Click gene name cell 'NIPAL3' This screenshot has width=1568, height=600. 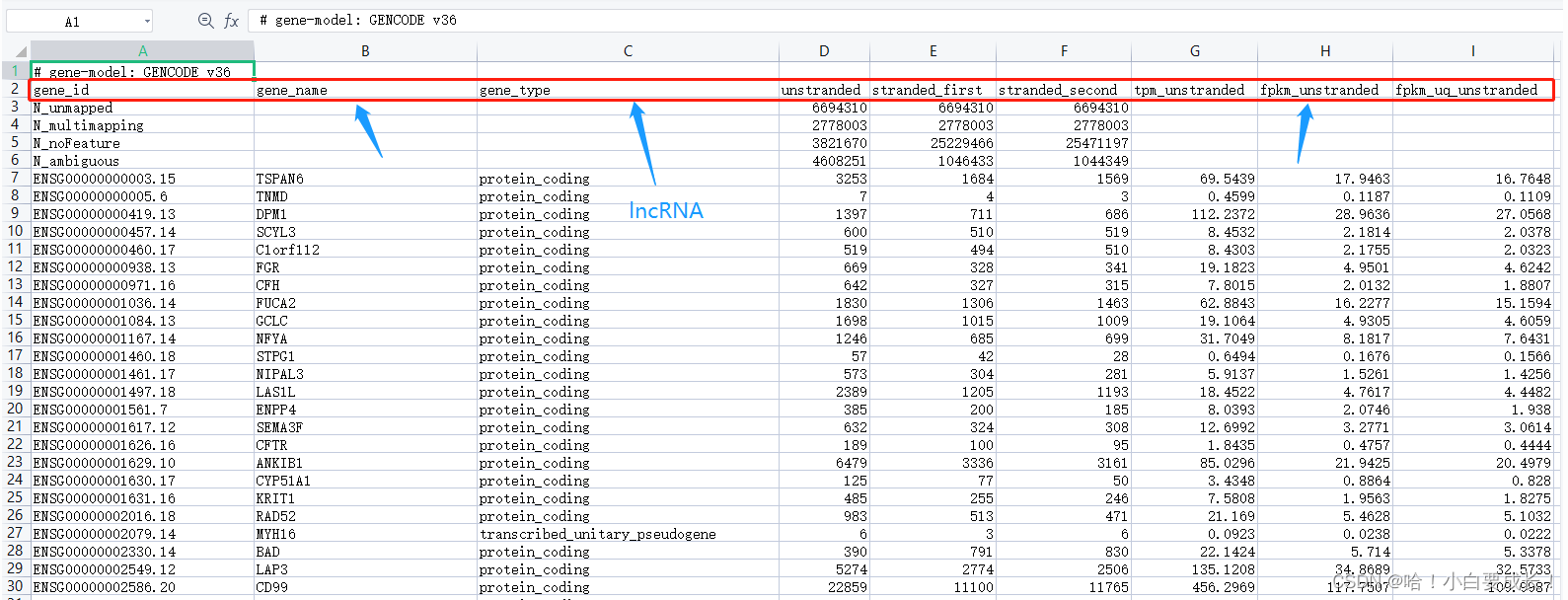pos(365,374)
